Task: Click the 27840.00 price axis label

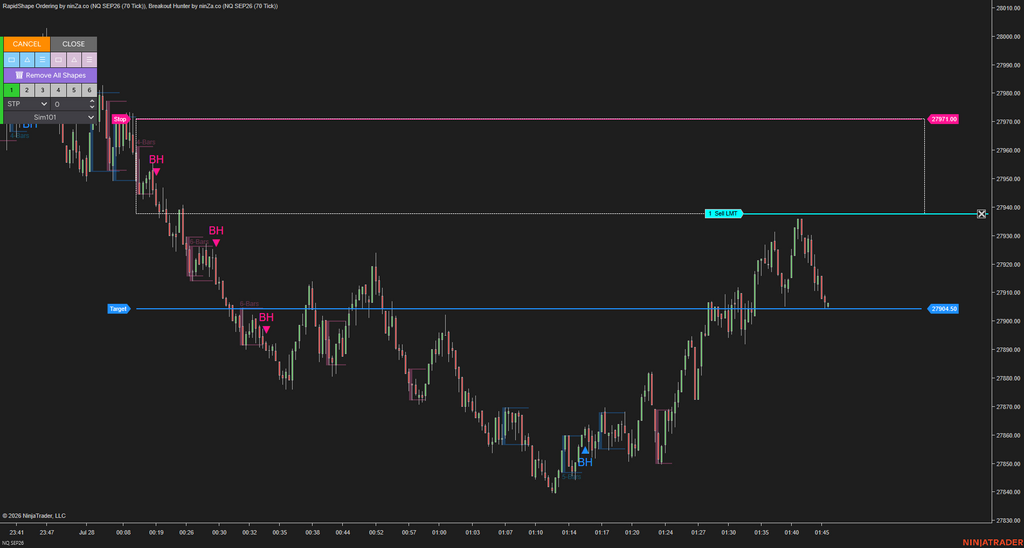Action: click(x=1007, y=492)
